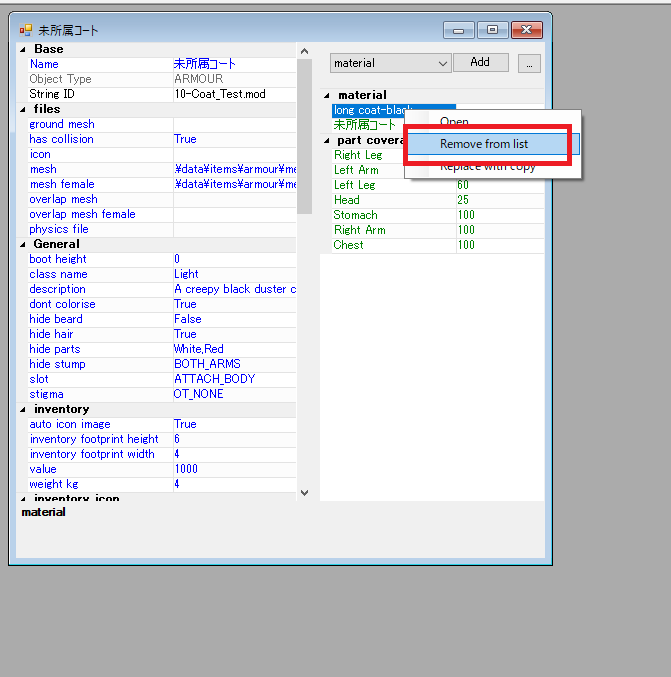Minimize the 未所属コート window

pos(459,30)
